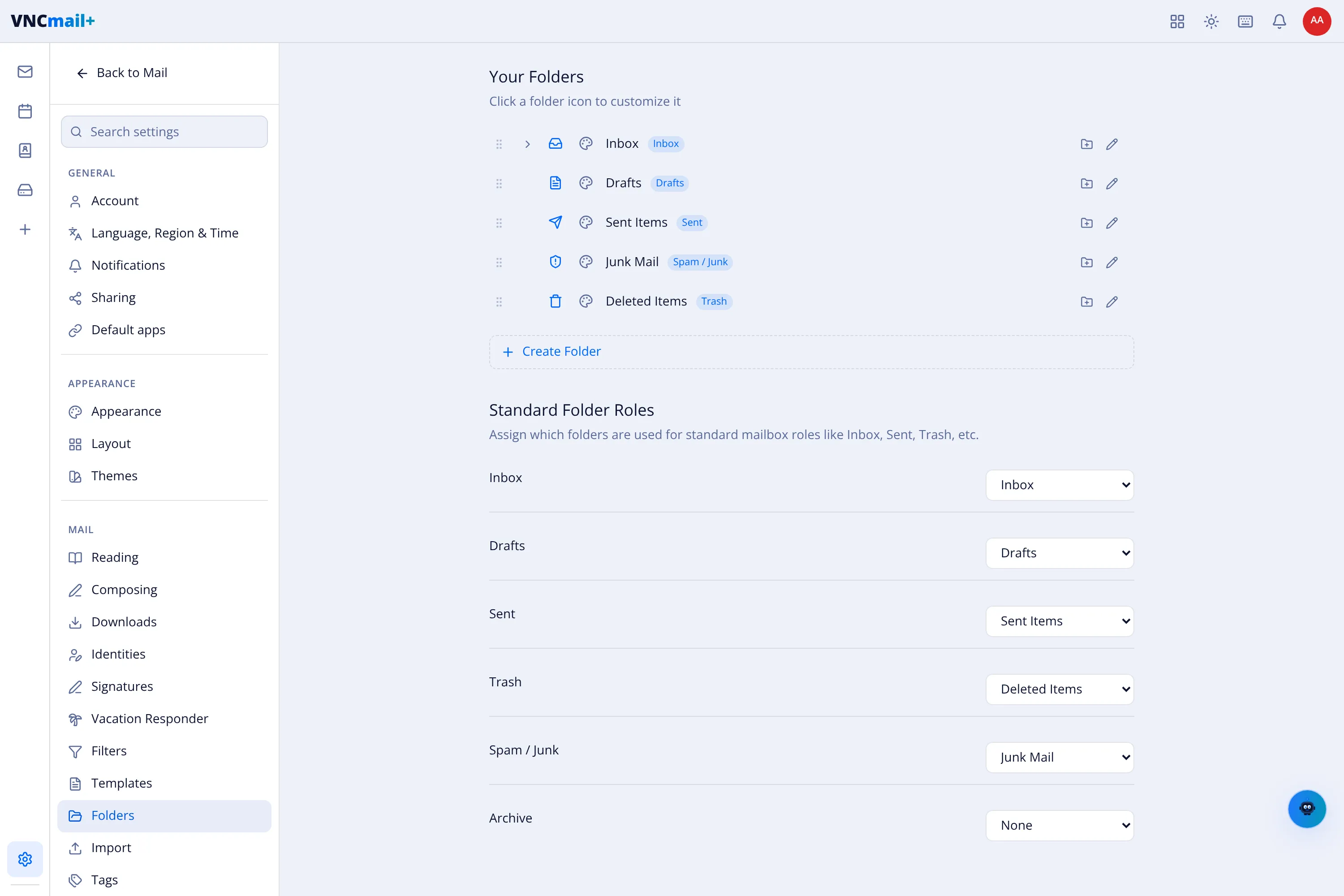The width and height of the screenshot is (1344, 896).
Task: Customize the Inbox folder icon
Action: point(556,143)
